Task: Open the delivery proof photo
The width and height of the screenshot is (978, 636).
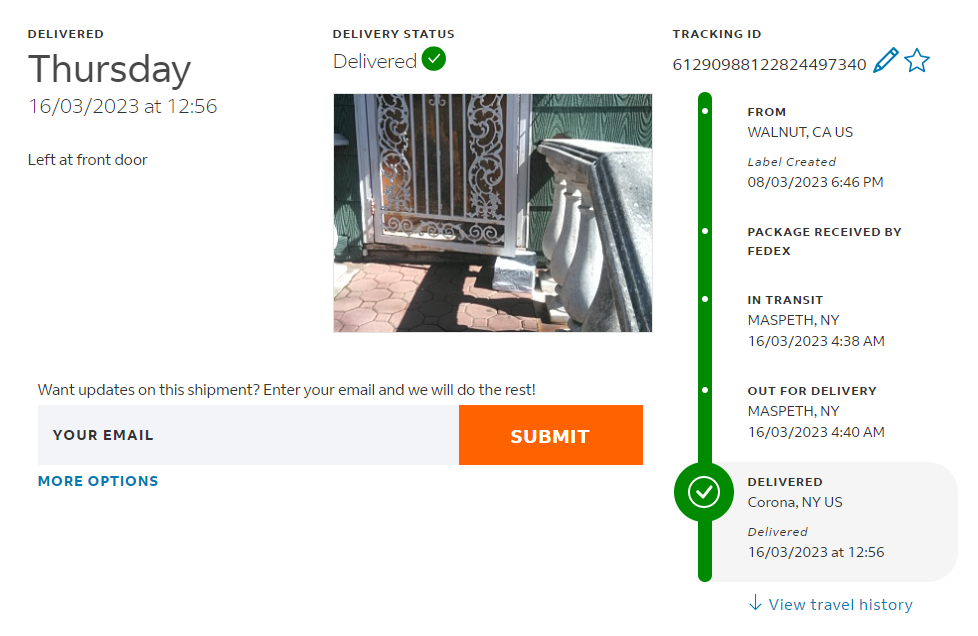Action: [492, 213]
